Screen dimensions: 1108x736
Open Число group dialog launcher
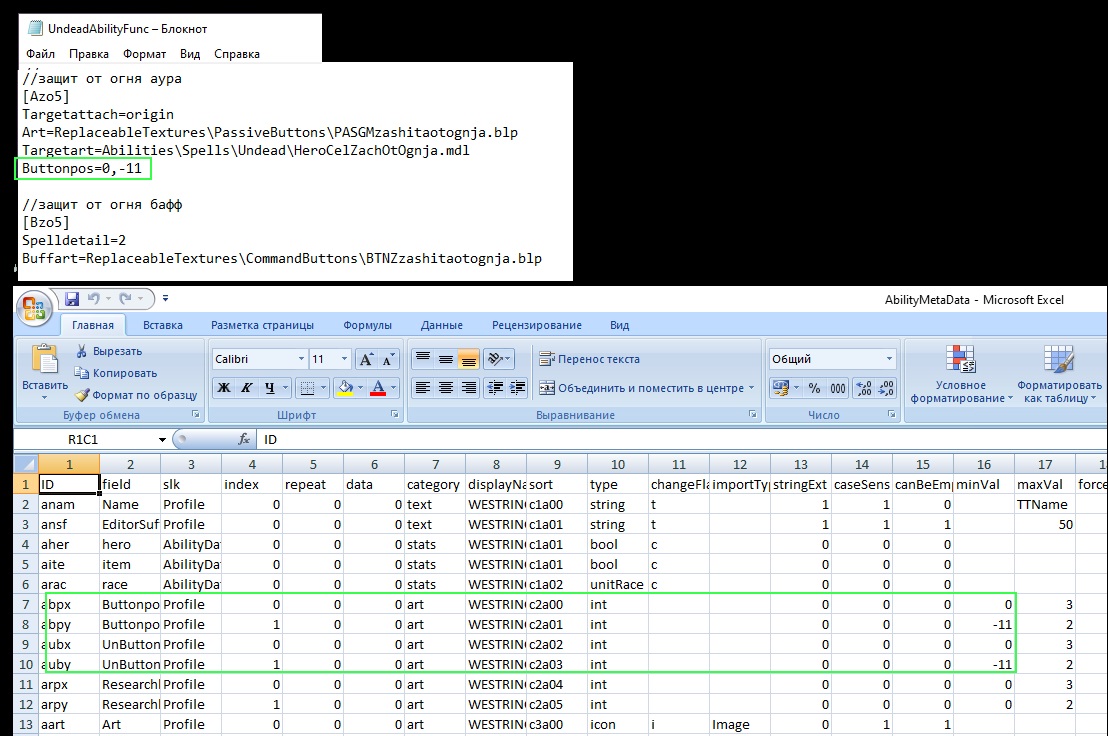coord(891,415)
